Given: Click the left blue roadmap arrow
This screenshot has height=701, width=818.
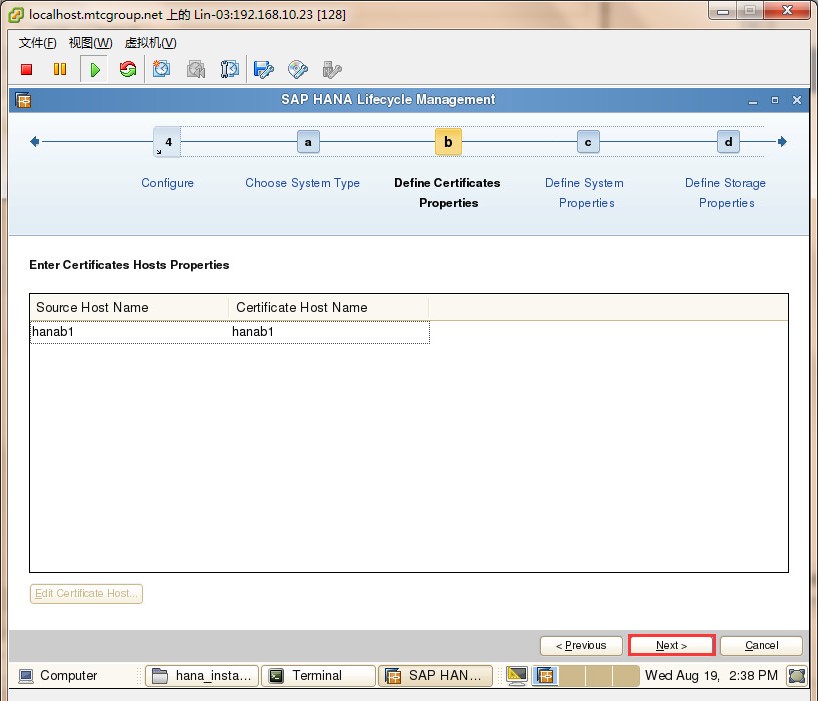Looking at the screenshot, I should [34, 141].
